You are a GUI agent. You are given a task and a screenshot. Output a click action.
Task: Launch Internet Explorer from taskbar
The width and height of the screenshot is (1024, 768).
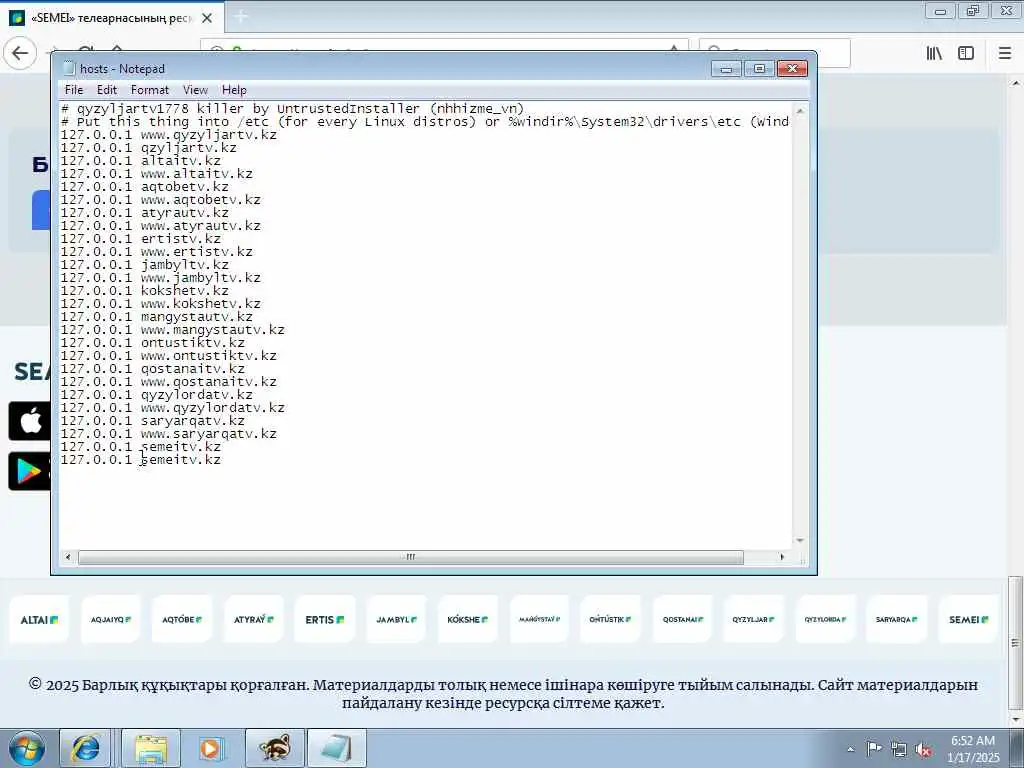tap(86, 748)
